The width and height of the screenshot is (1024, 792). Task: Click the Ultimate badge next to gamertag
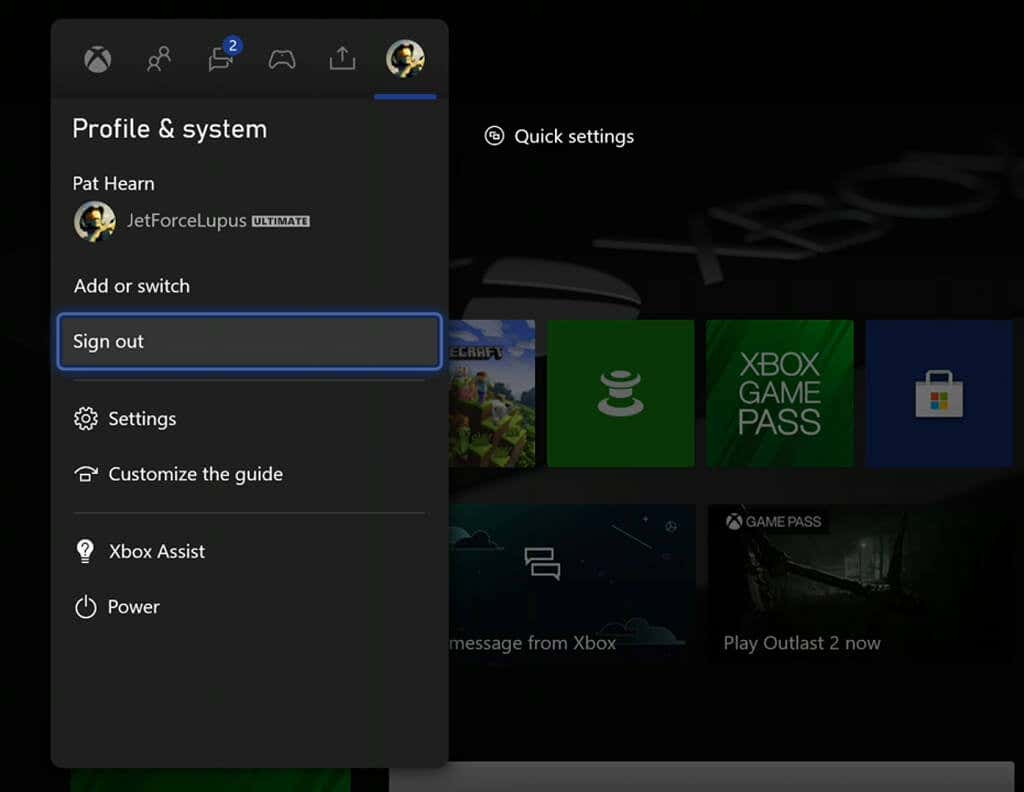click(x=281, y=222)
